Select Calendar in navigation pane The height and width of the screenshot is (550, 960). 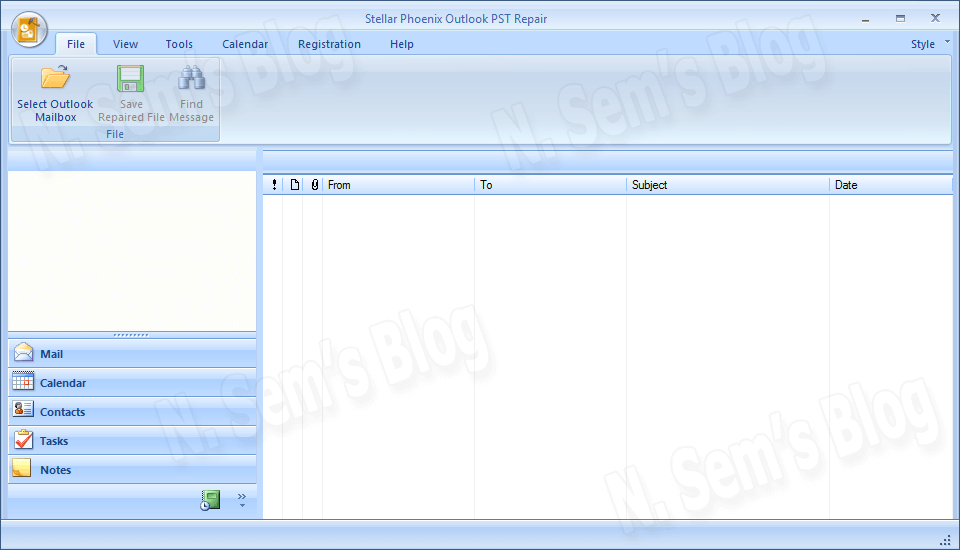click(132, 383)
